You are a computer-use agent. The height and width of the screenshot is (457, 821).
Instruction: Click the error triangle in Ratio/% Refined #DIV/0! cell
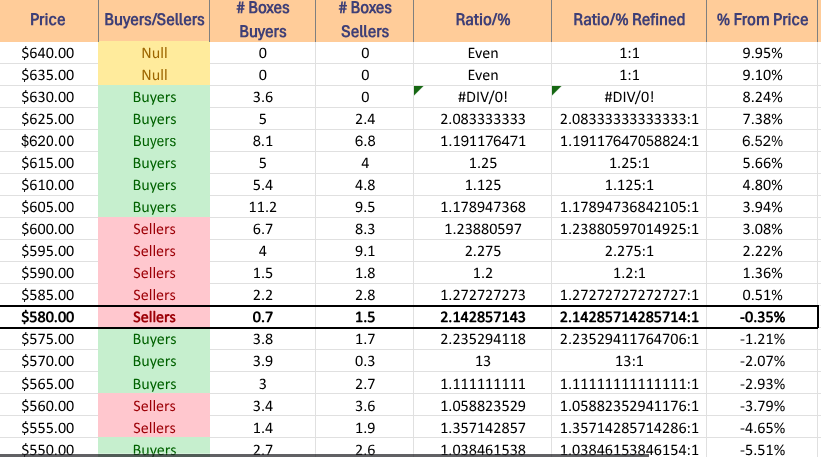click(556, 92)
